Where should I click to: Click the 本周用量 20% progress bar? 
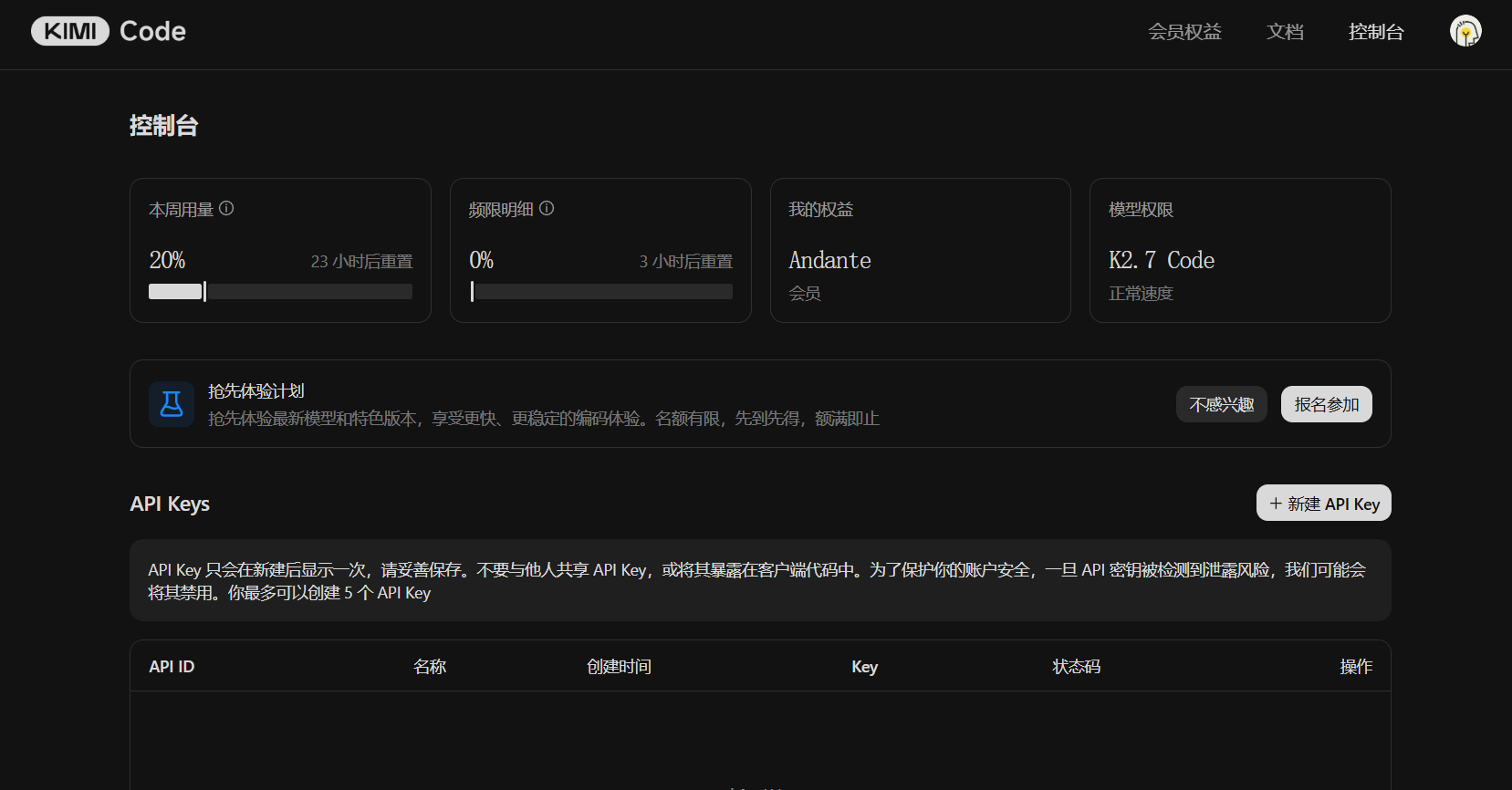click(281, 292)
